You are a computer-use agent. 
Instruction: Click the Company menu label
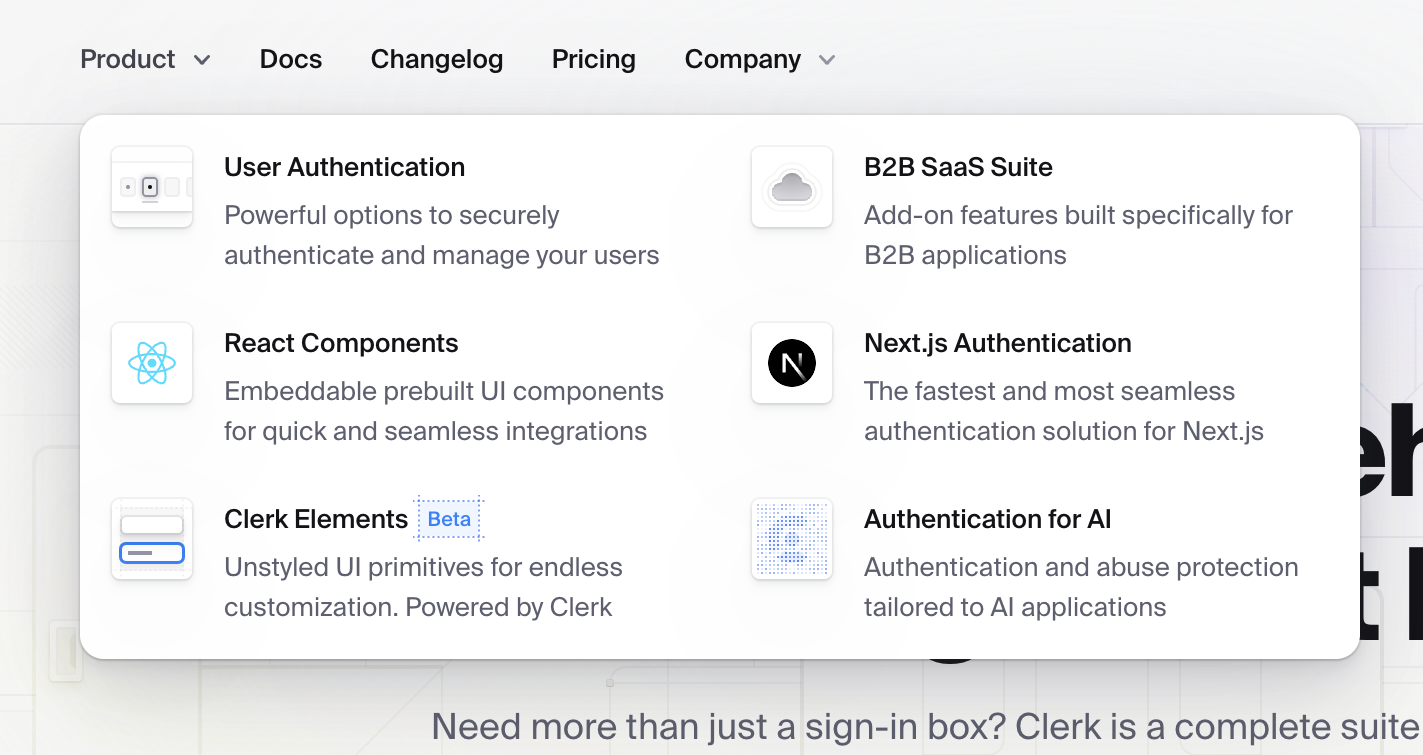point(743,60)
